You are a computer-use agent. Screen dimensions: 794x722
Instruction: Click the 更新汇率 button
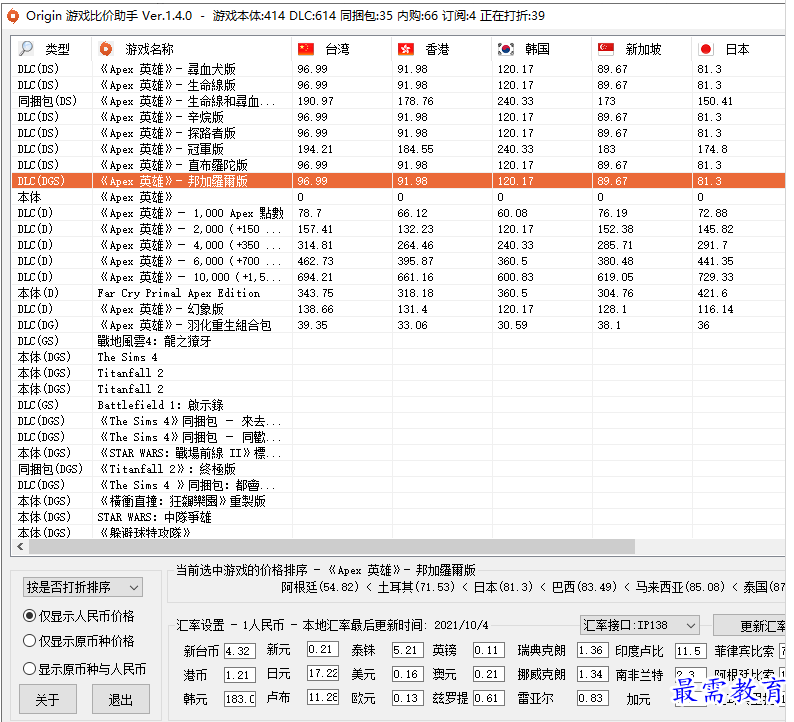[x=749, y=626]
